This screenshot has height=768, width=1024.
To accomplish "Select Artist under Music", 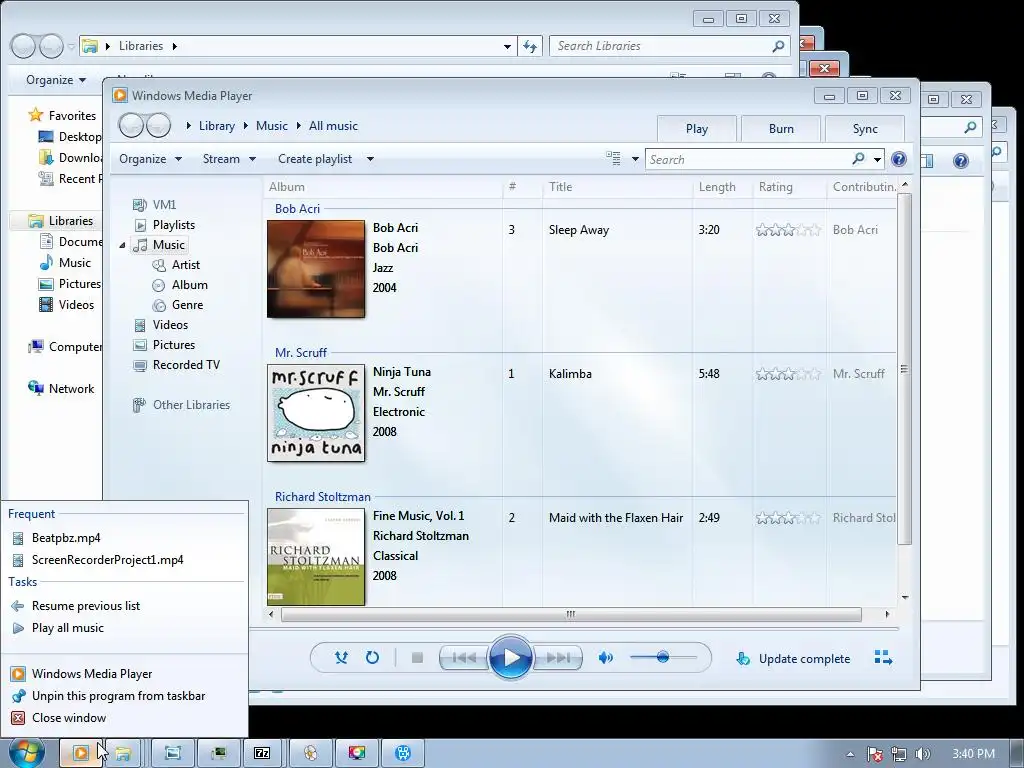I will pyautogui.click(x=185, y=264).
